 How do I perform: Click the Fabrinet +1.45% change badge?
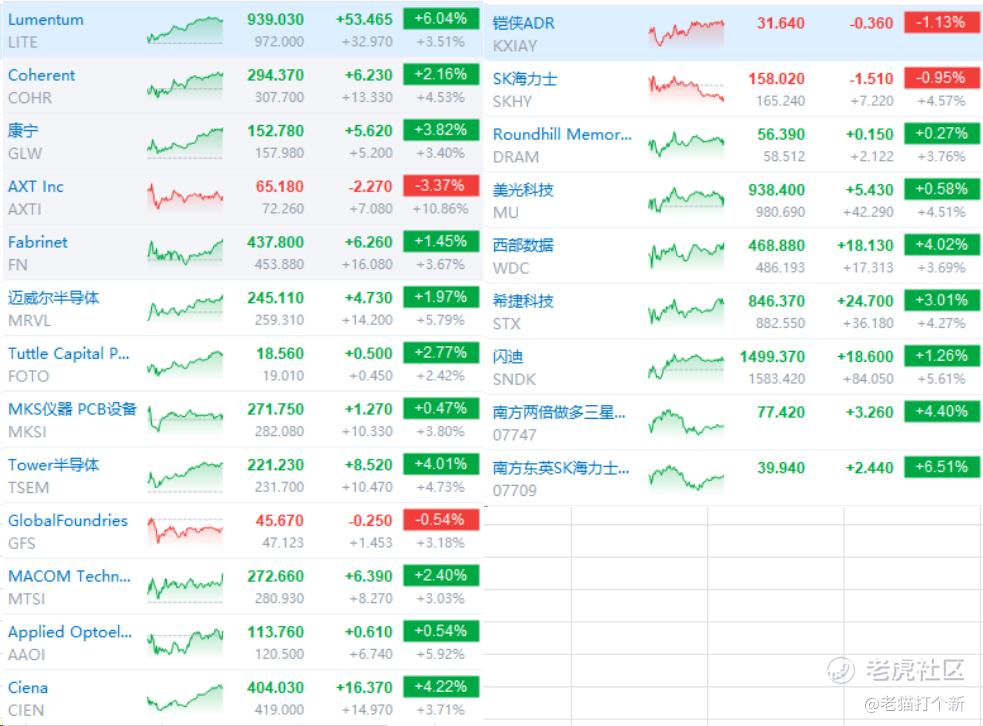click(441, 241)
